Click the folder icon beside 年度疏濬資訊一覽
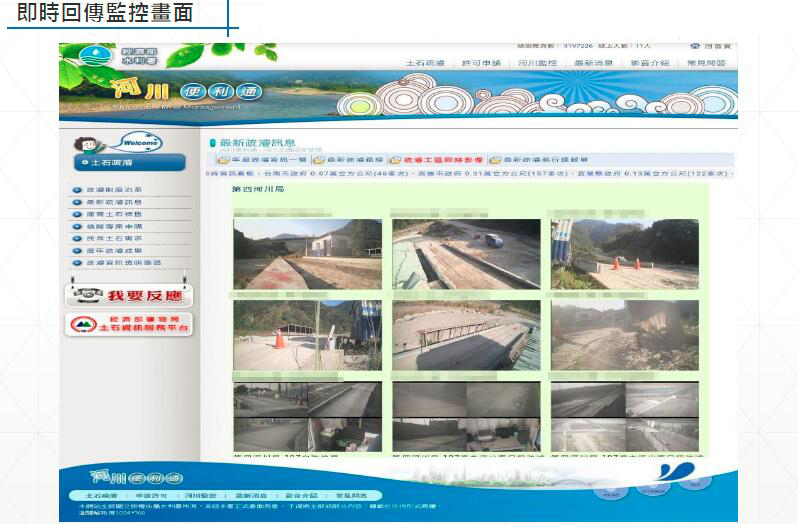Screen dimensions: 798x524 (223, 160)
